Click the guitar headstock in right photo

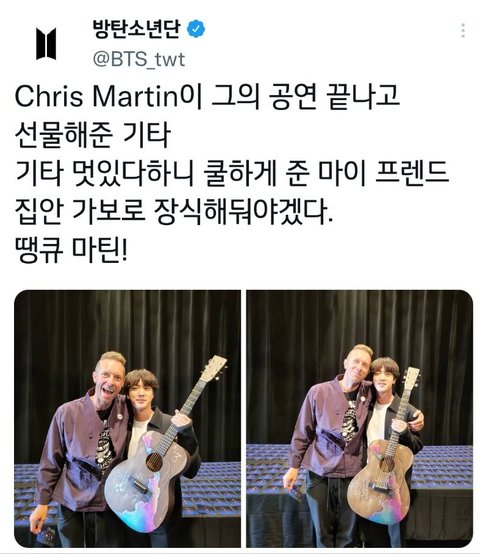tap(411, 379)
